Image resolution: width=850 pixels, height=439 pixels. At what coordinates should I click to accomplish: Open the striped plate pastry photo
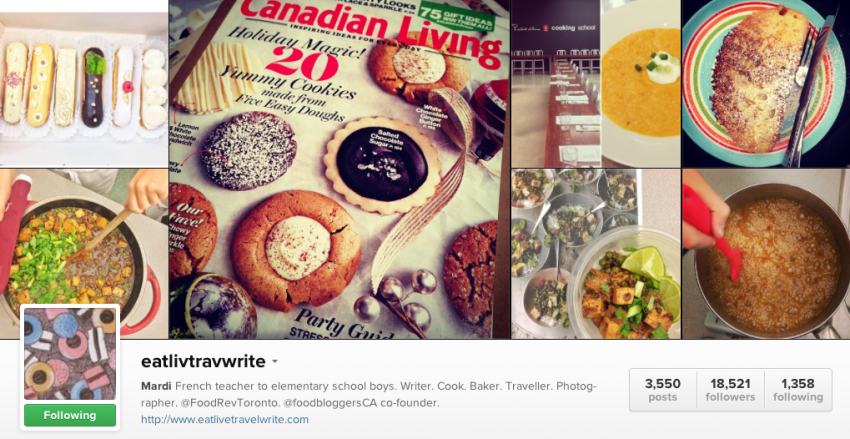(x=766, y=83)
